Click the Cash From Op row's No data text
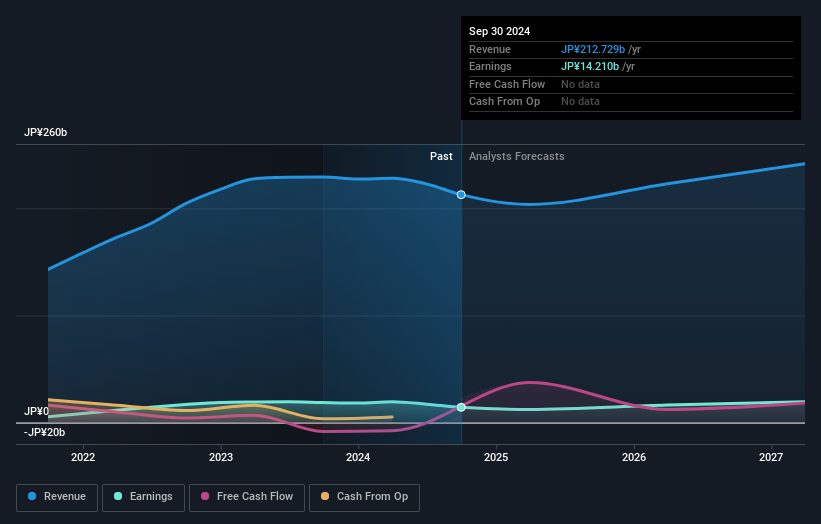The image size is (821, 524). [x=580, y=102]
